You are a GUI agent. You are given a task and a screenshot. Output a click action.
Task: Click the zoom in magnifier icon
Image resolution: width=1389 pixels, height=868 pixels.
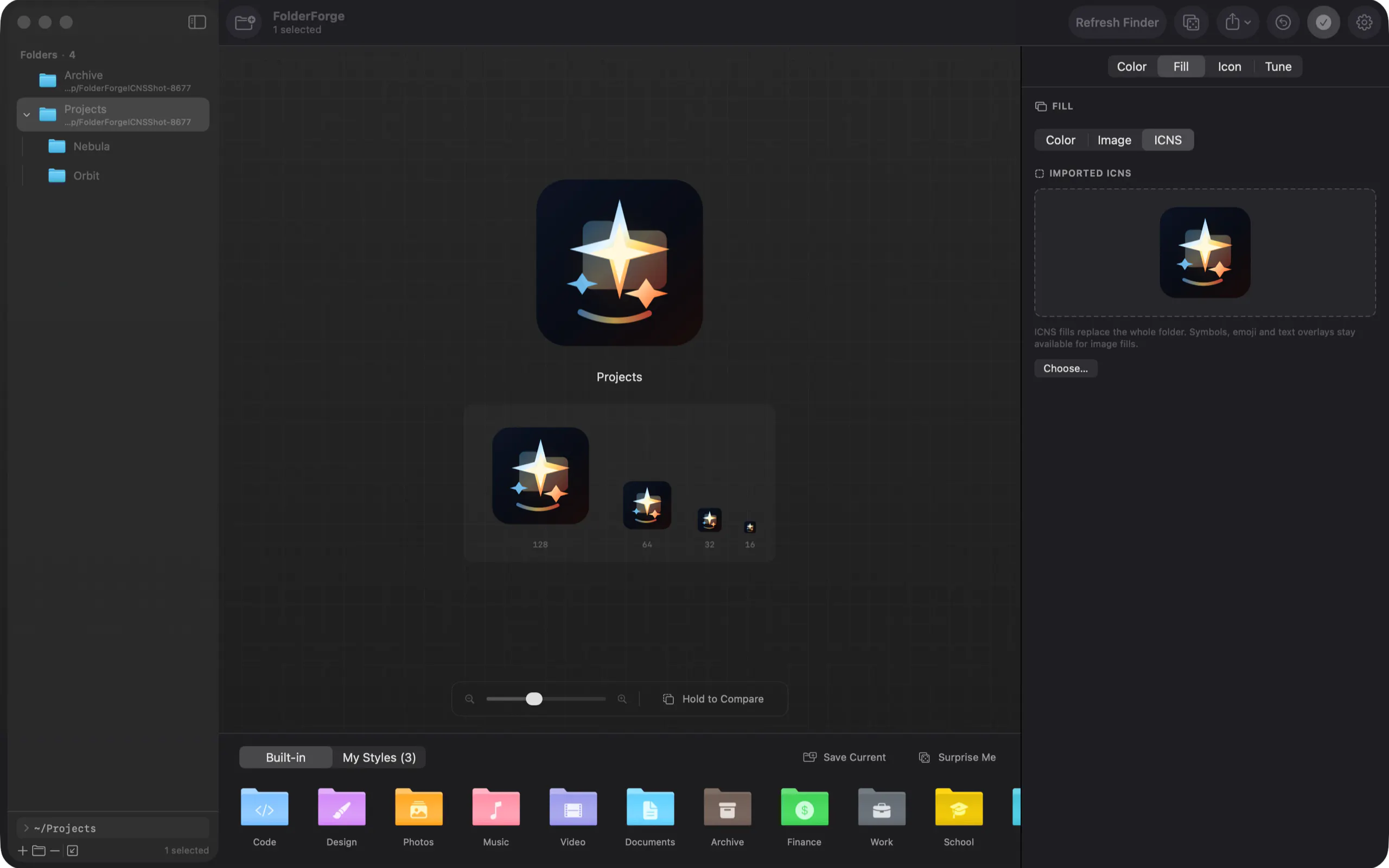tap(622, 699)
